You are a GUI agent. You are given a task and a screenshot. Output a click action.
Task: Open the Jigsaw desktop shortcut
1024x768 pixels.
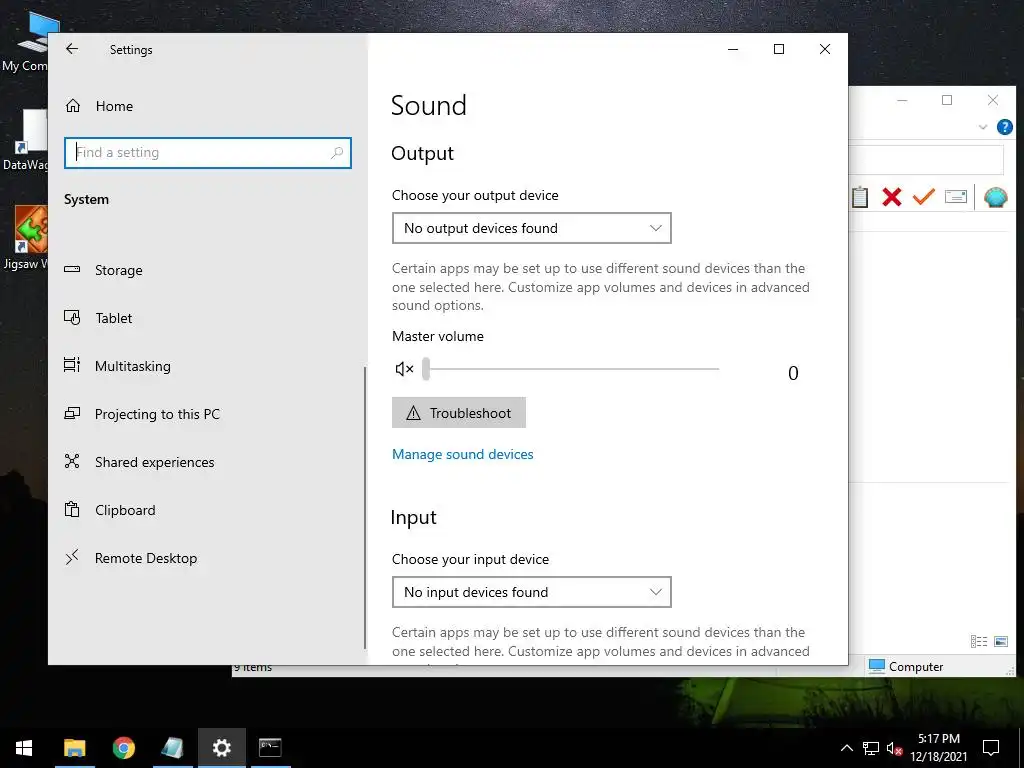click(x=25, y=238)
